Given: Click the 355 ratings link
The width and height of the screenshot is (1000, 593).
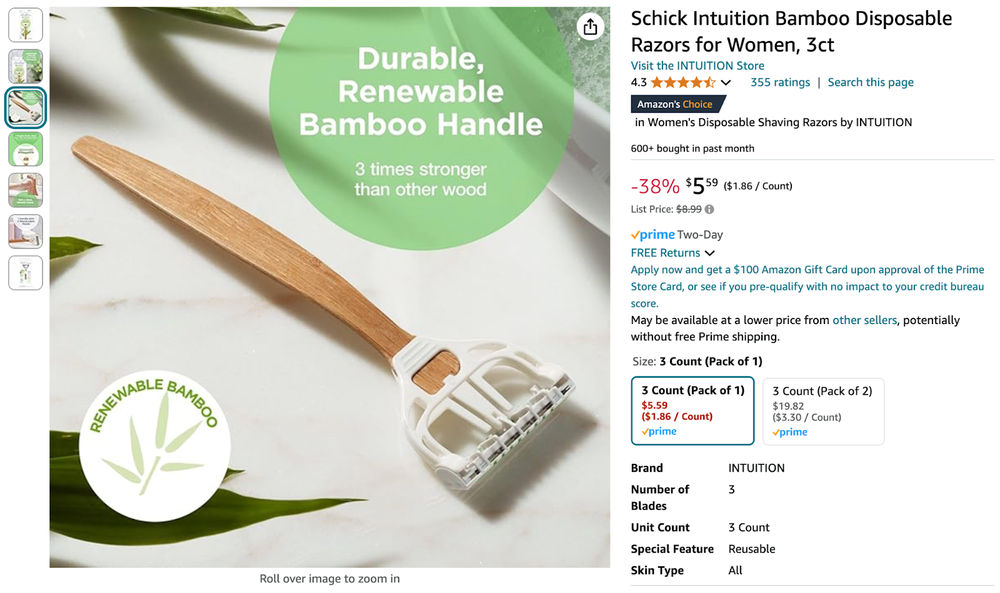Looking at the screenshot, I should tap(779, 82).
